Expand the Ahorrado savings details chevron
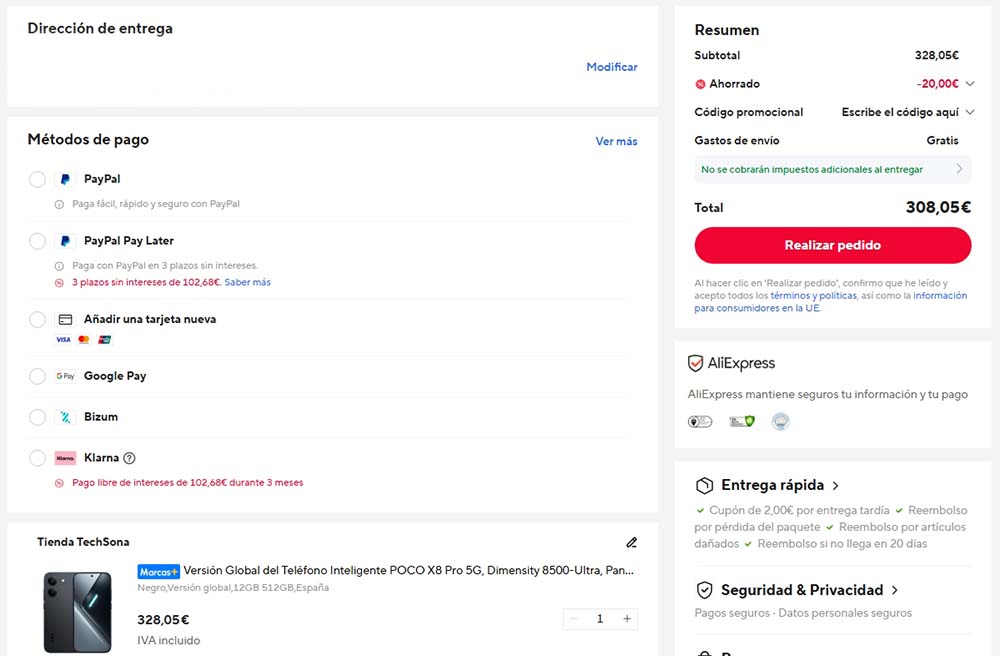 click(x=970, y=84)
